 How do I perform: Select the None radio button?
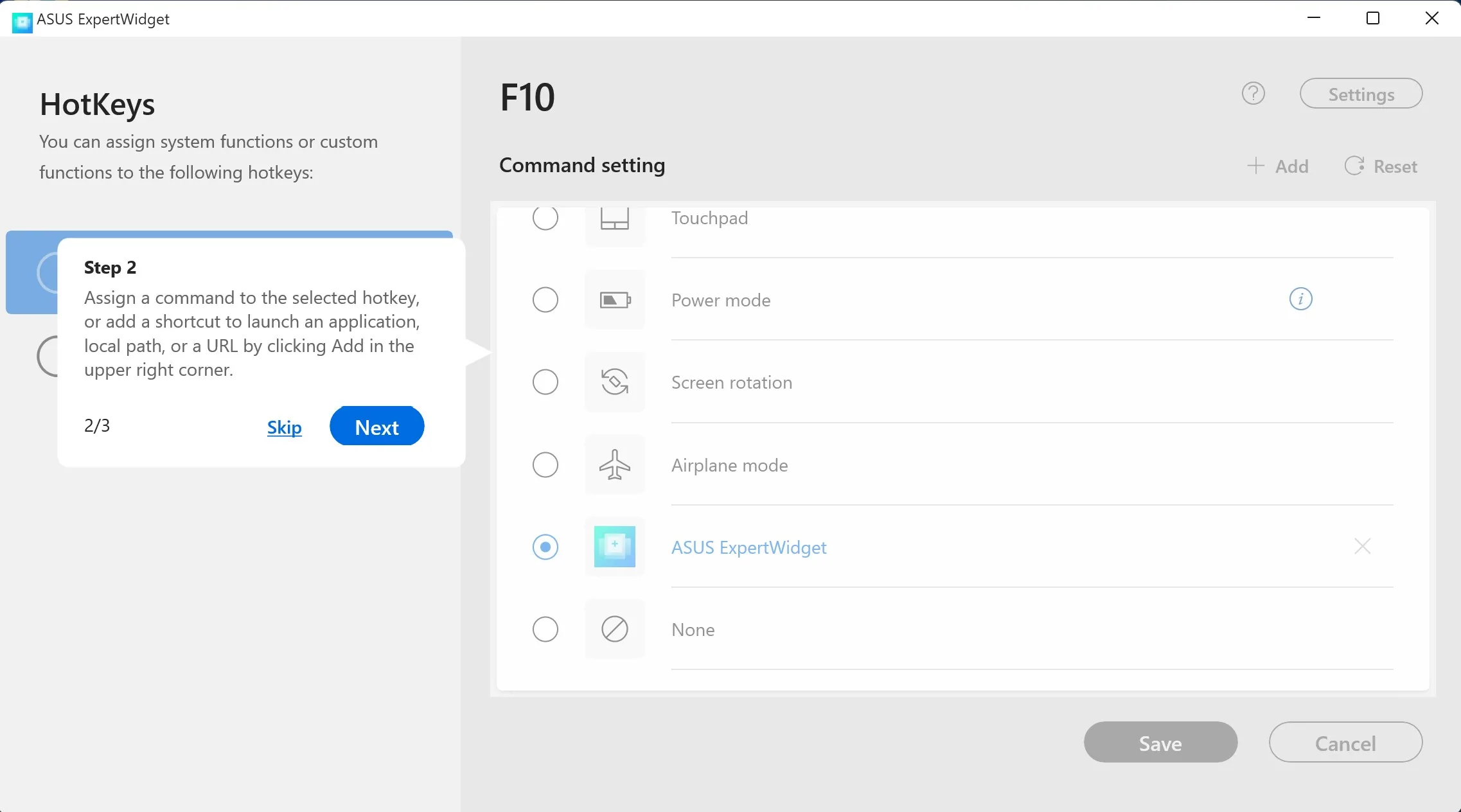click(x=545, y=629)
